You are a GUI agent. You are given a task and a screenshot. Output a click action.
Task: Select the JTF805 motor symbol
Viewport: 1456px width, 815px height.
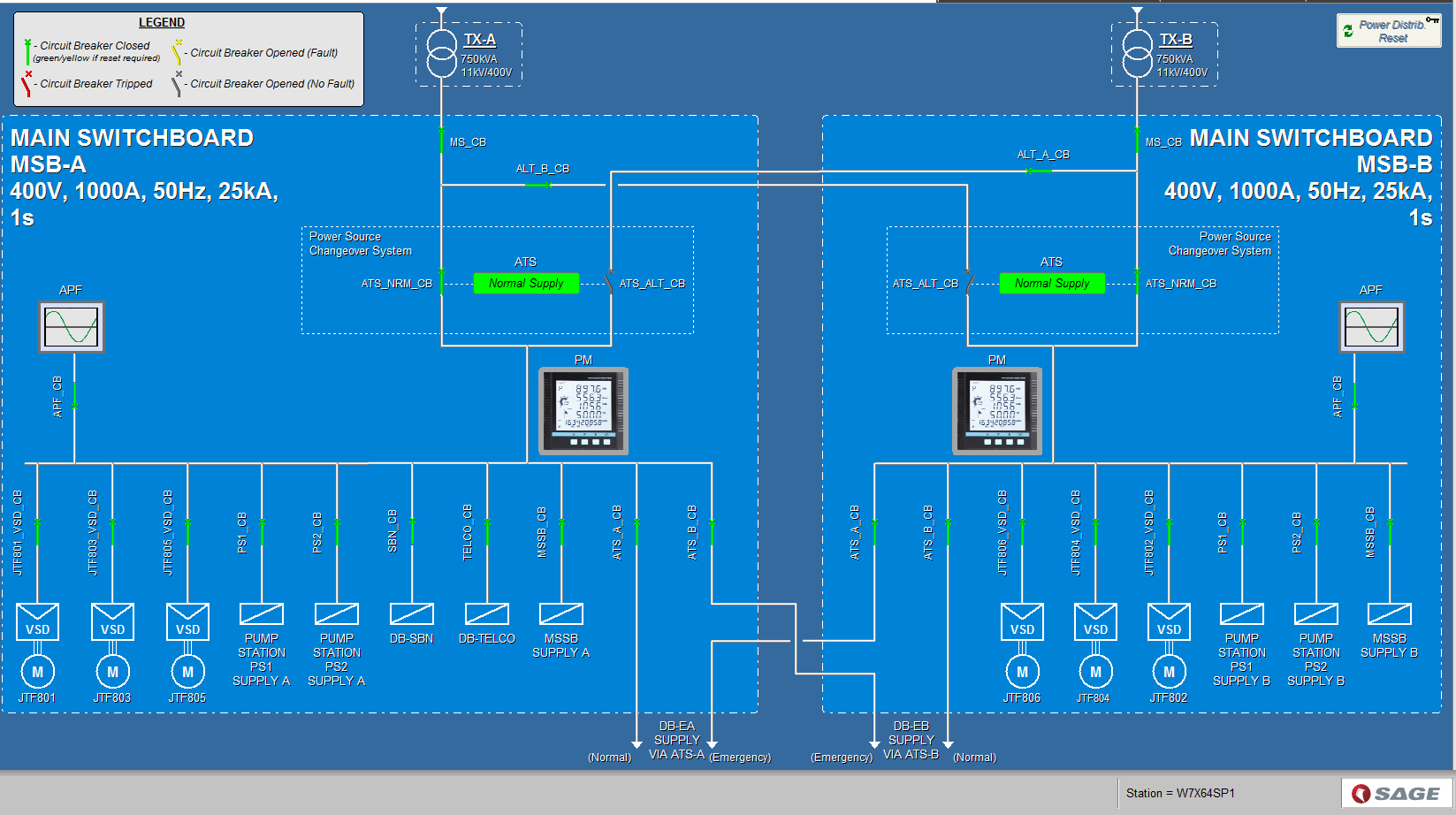coord(188,672)
